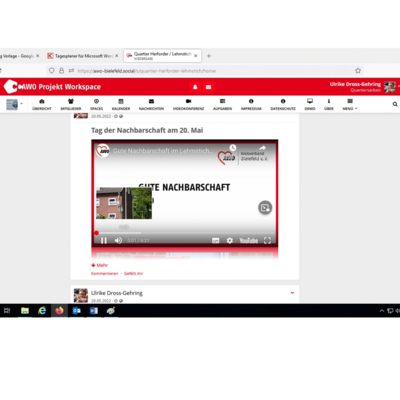Close the Tagesplaner browser tab

point(116,56)
